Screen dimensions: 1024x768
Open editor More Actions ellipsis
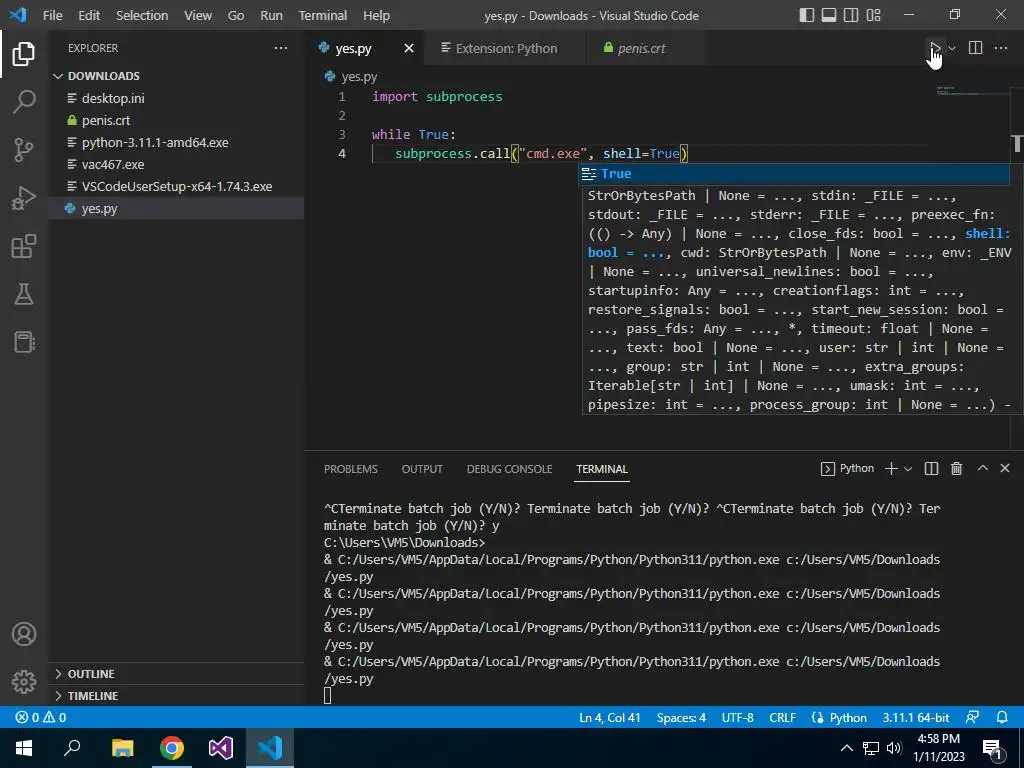(1000, 48)
